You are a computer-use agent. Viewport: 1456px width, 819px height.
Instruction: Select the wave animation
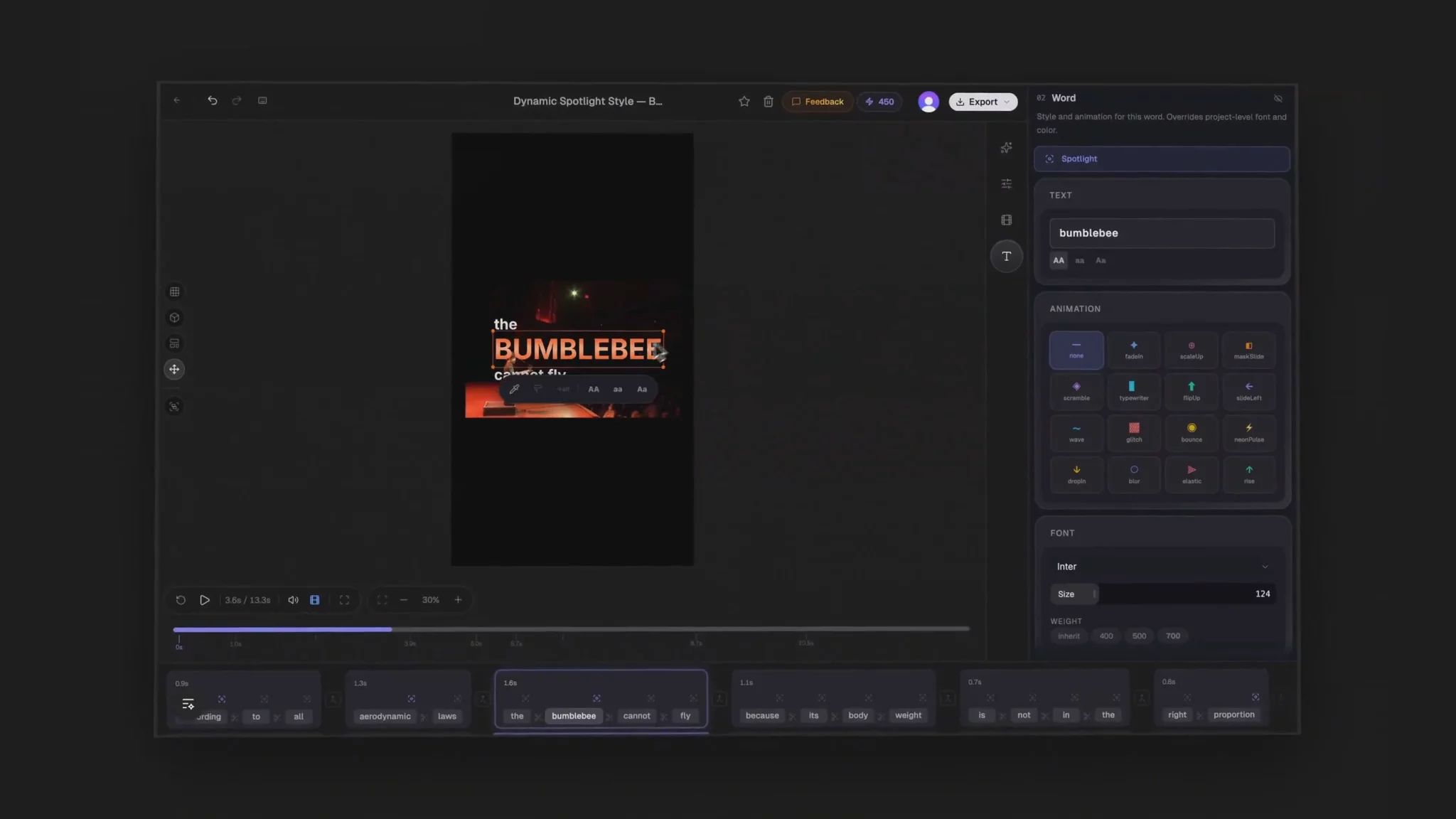click(x=1076, y=433)
